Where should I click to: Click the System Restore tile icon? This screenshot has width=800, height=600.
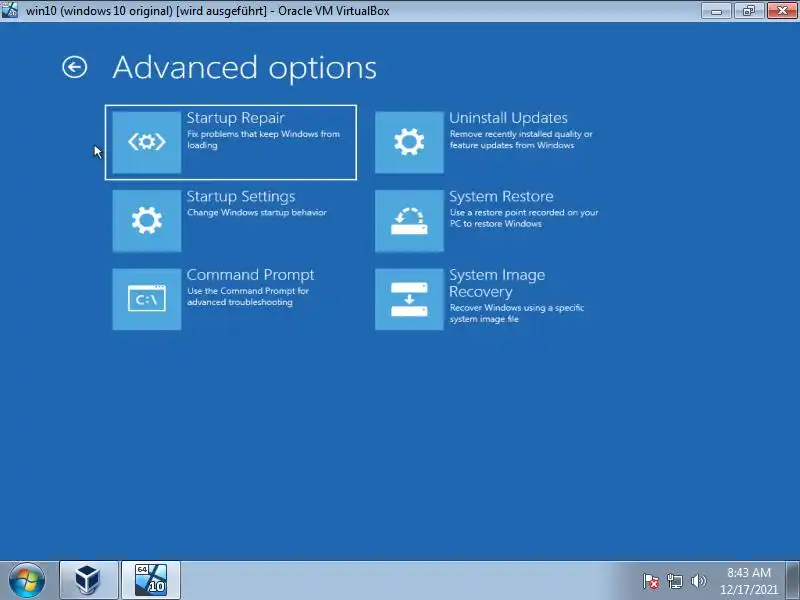(x=409, y=221)
